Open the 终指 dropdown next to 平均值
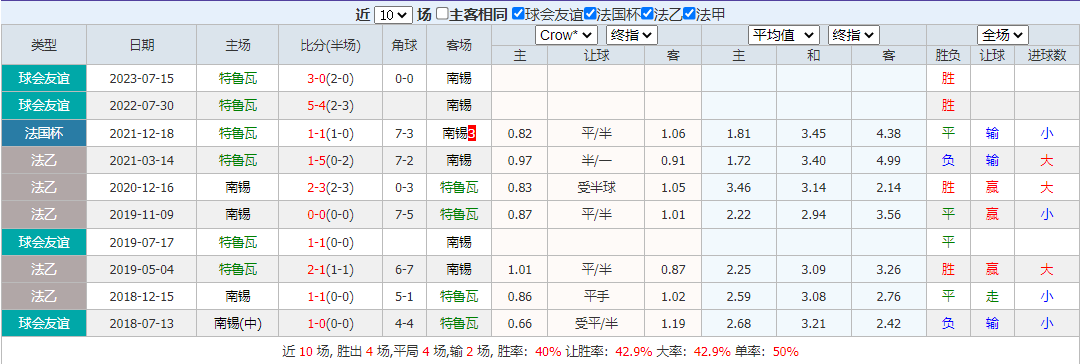Viewport: 1082px width, 364px height. click(x=854, y=35)
